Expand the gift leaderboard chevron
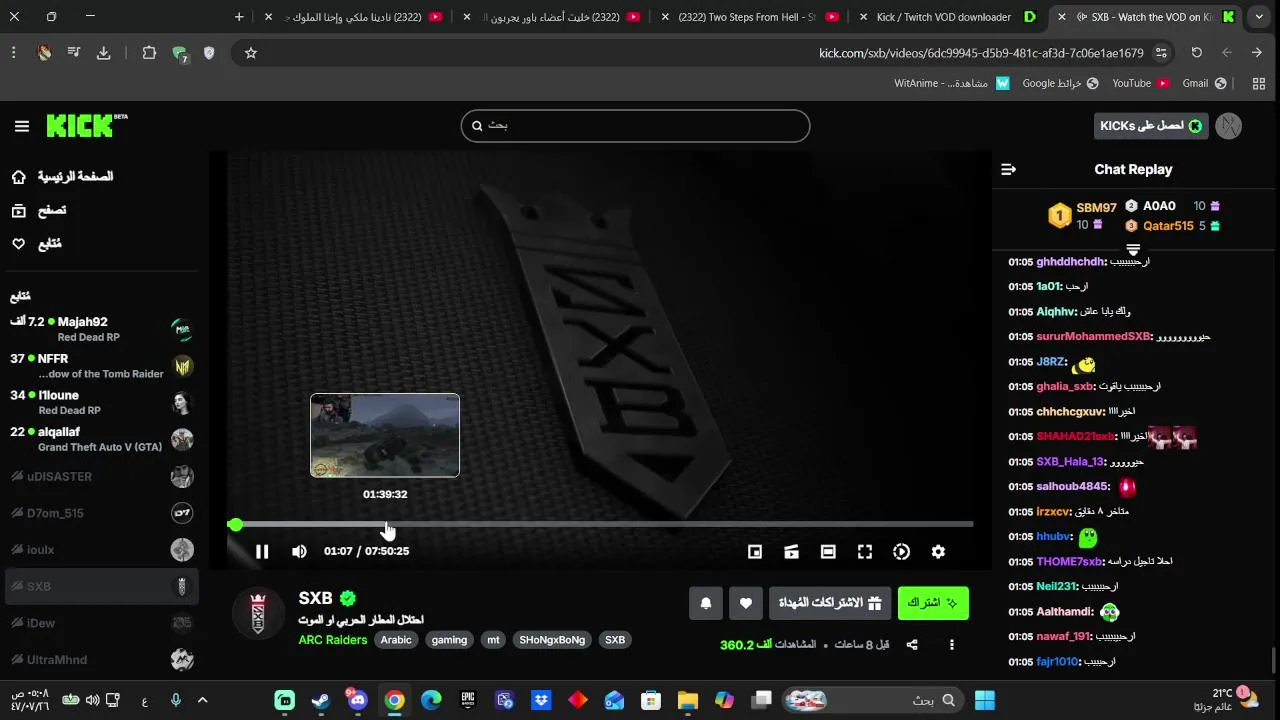Image resolution: width=1280 pixels, height=720 pixels. tap(1133, 249)
